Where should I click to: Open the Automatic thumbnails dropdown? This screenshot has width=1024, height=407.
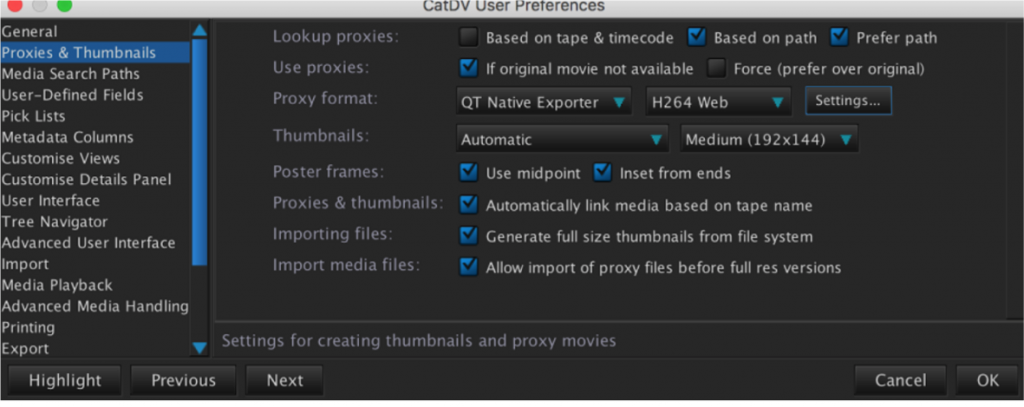click(x=562, y=139)
